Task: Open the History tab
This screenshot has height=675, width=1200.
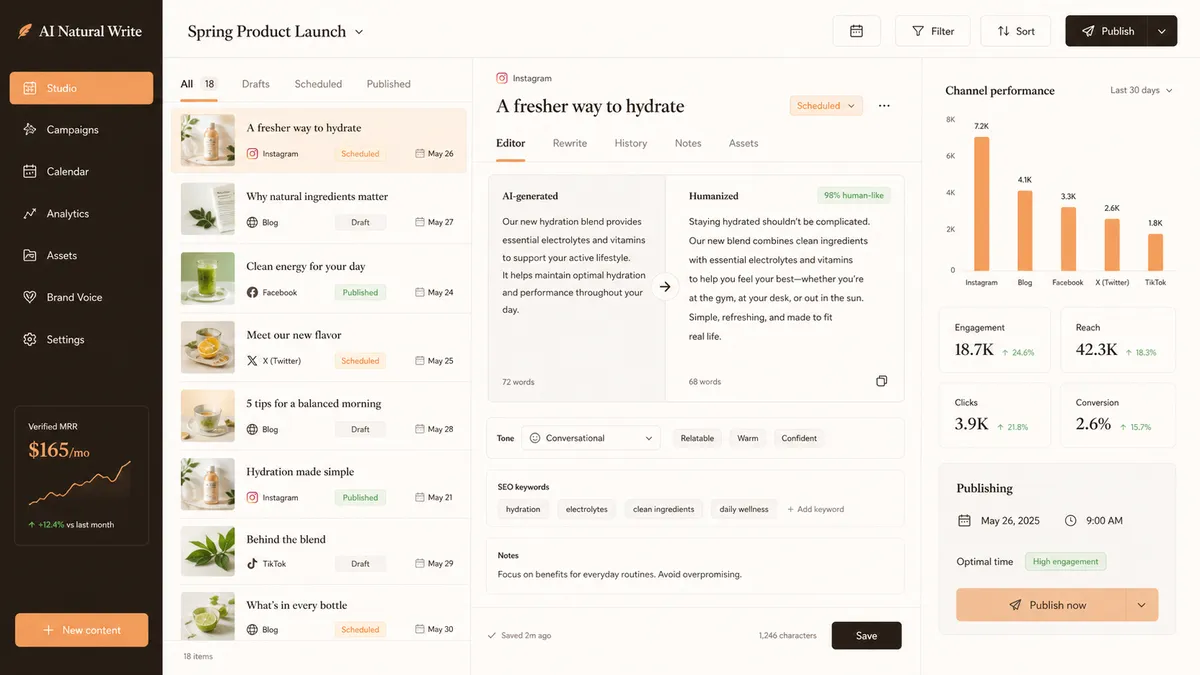Action: (631, 143)
